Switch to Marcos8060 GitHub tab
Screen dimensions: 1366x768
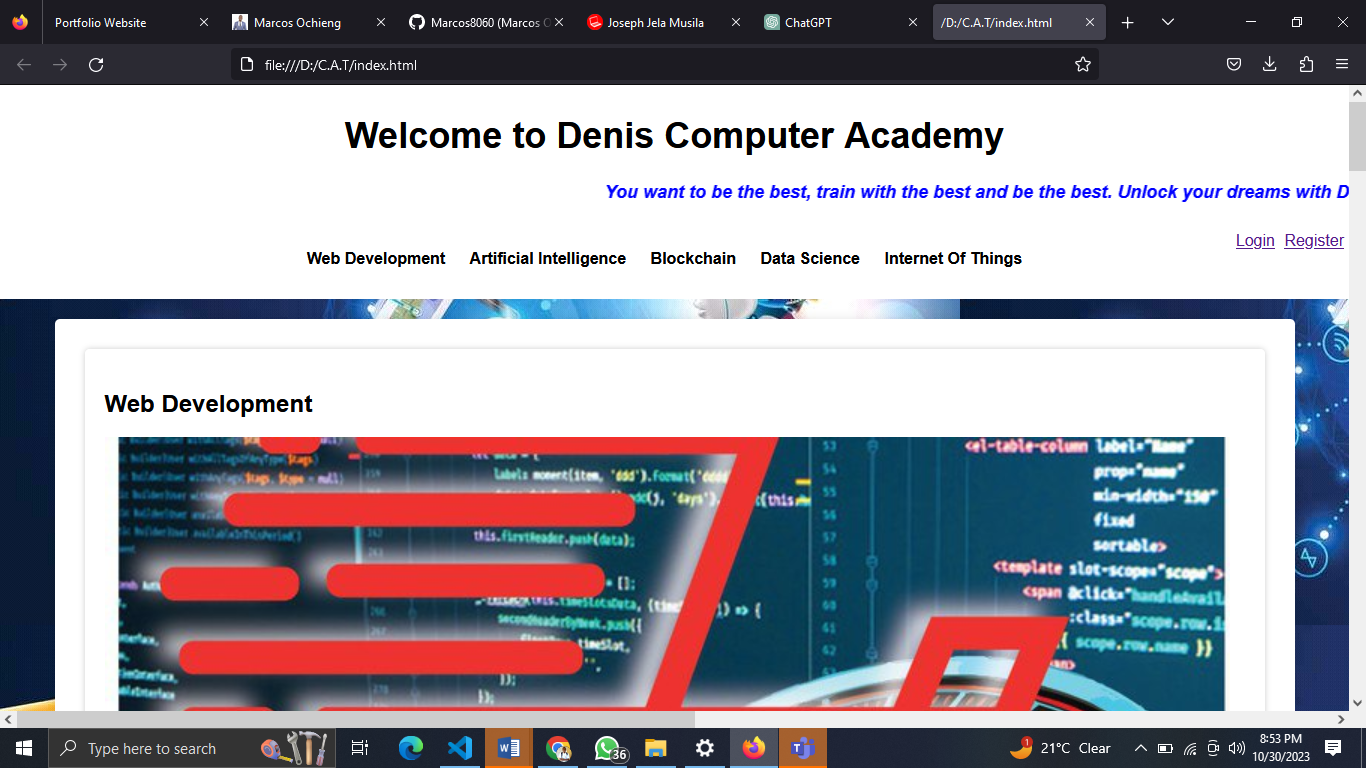484,22
